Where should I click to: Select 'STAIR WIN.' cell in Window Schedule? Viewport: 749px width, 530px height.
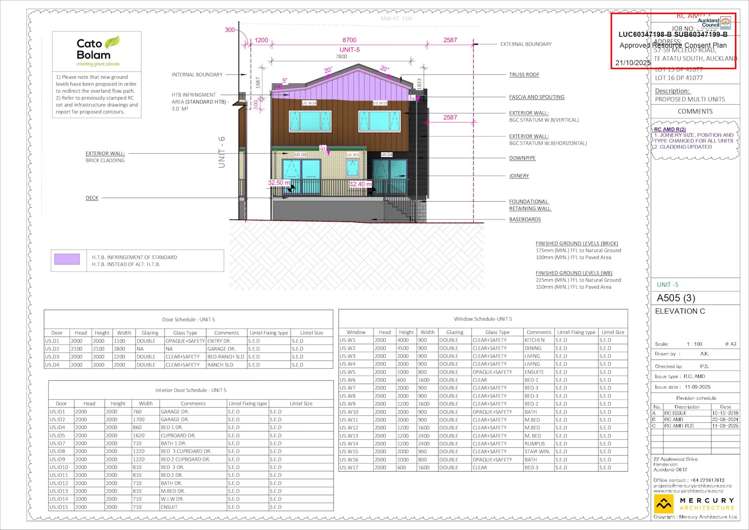coord(537,452)
